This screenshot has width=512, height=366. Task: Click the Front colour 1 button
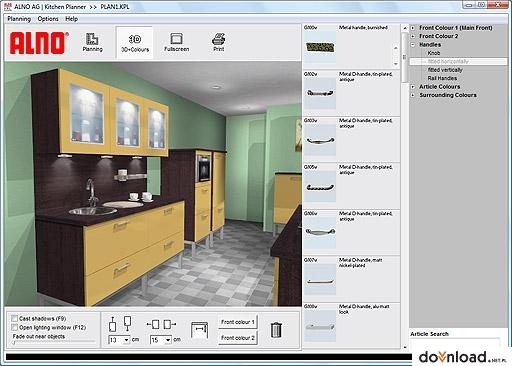coord(238,322)
